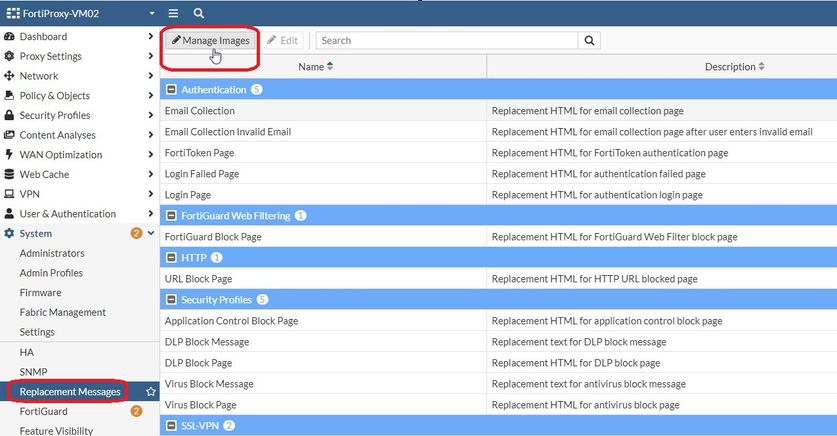Click the Security Profiles lock icon
The height and width of the screenshot is (436, 837).
(9, 115)
